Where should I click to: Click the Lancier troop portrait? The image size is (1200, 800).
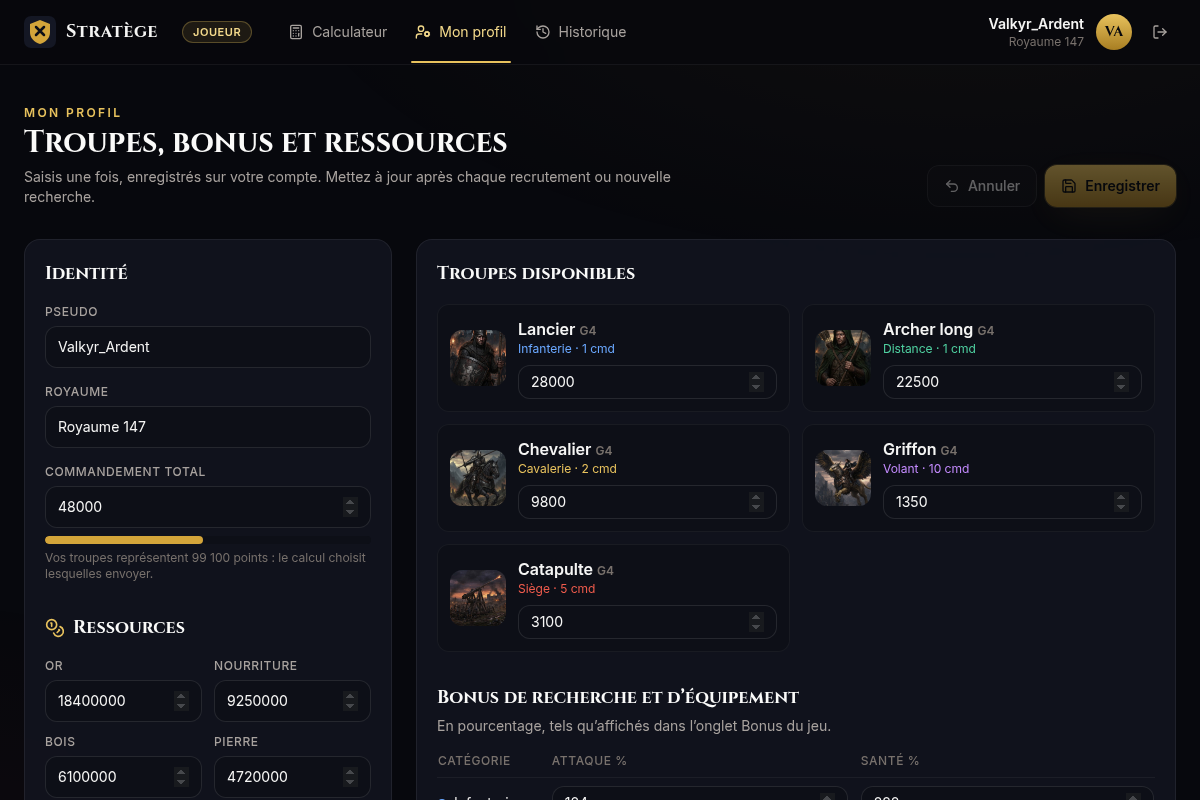coord(478,358)
